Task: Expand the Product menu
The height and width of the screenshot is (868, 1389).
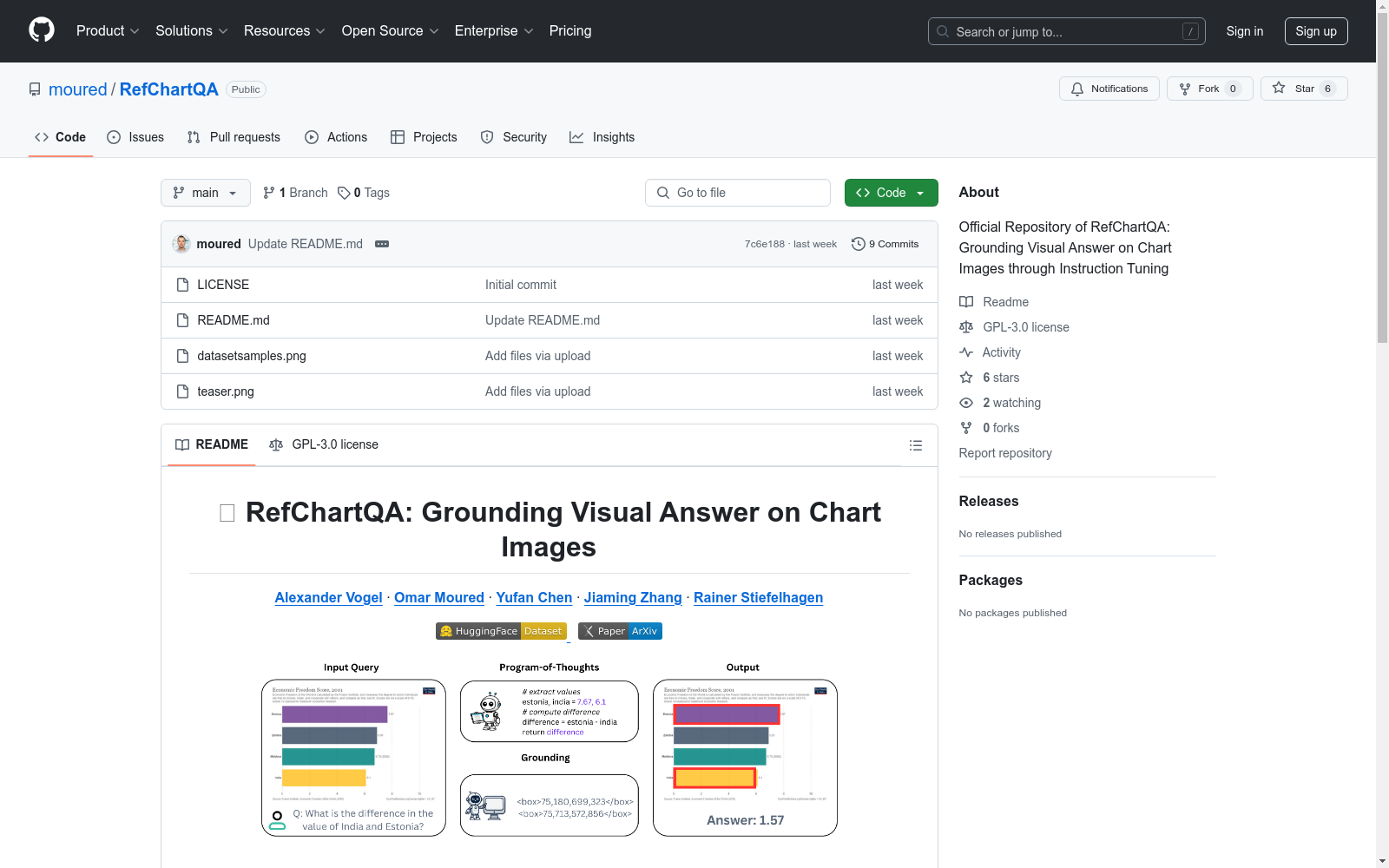Action: (x=108, y=31)
